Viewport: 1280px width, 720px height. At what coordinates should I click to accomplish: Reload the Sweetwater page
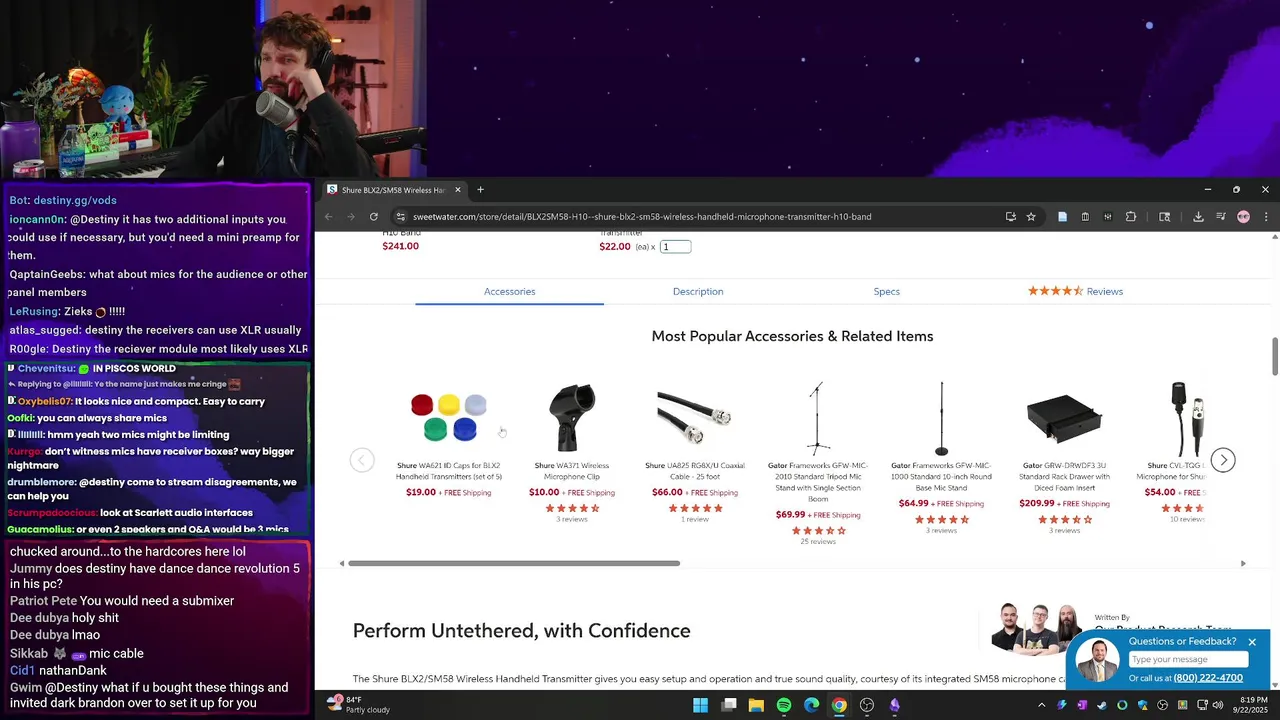(374, 217)
